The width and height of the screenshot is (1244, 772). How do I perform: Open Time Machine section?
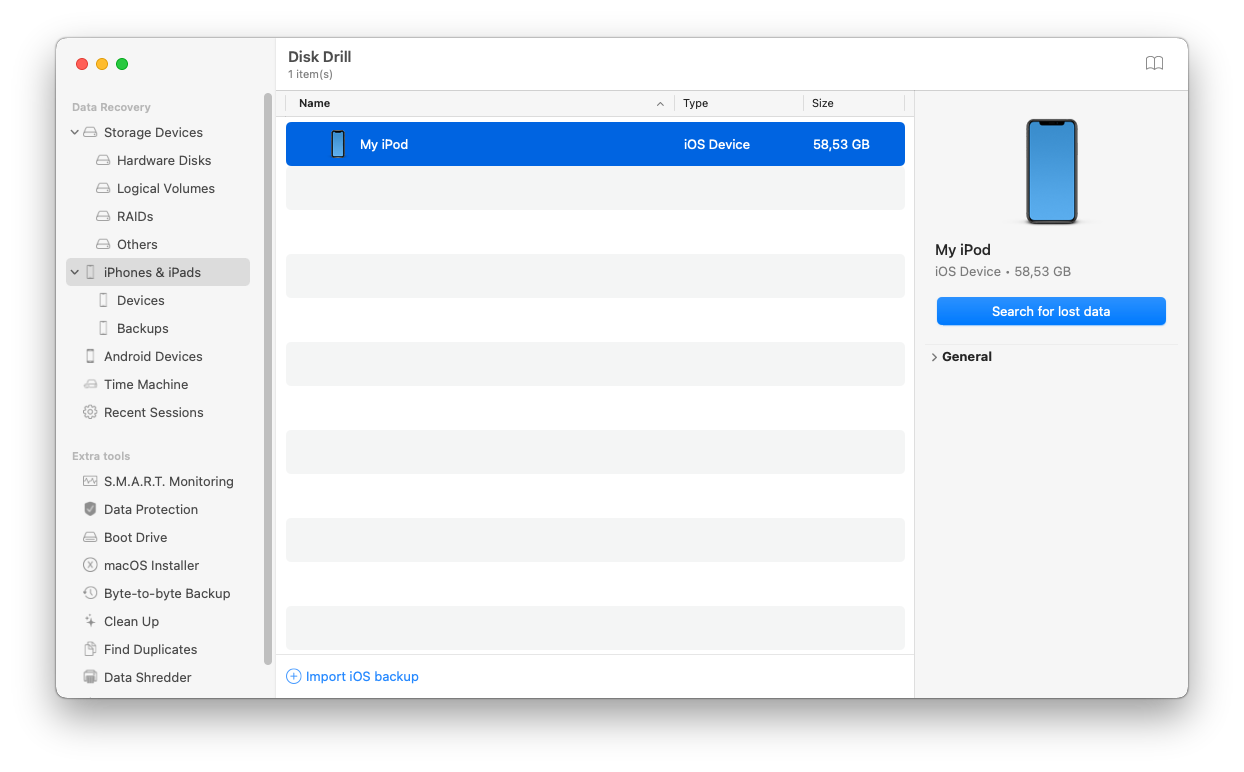146,384
